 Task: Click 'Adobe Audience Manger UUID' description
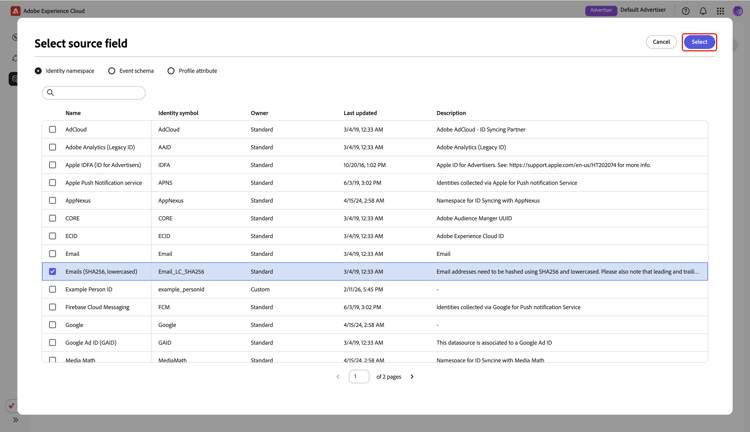(x=474, y=218)
